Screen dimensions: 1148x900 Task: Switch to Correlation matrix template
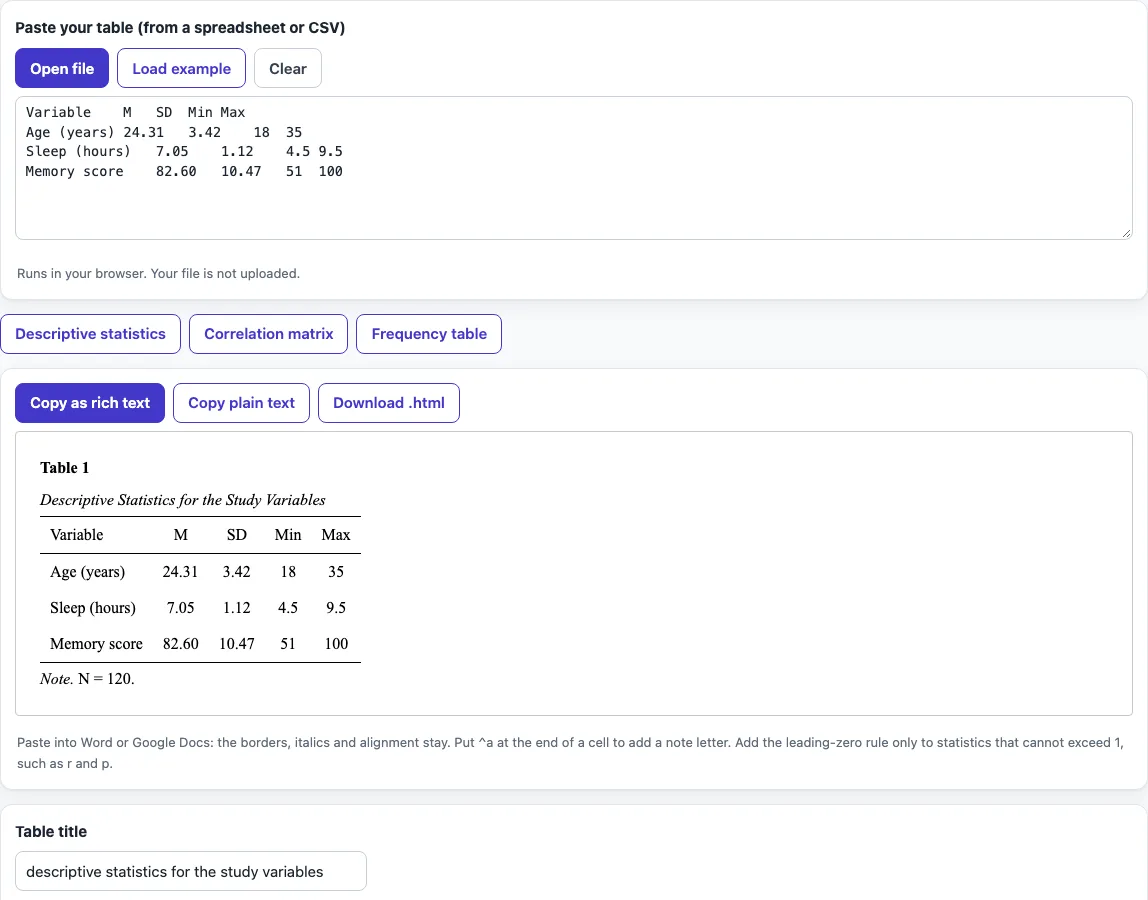(x=269, y=334)
